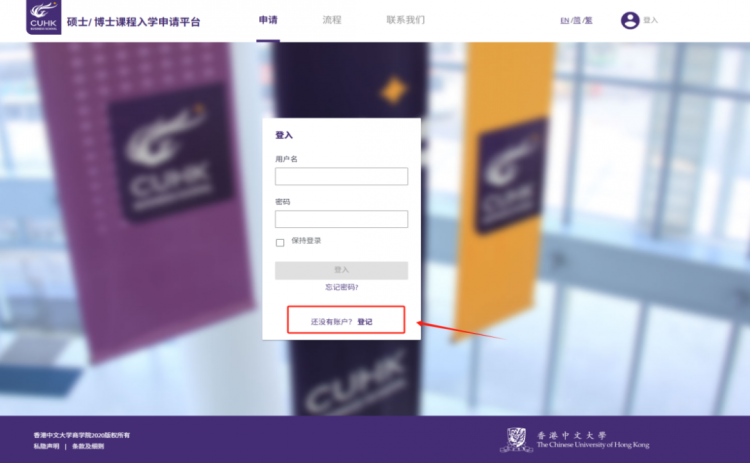Screen dimensions: 750x463
Task: Click the CUHK crest in footer
Action: pos(516,440)
